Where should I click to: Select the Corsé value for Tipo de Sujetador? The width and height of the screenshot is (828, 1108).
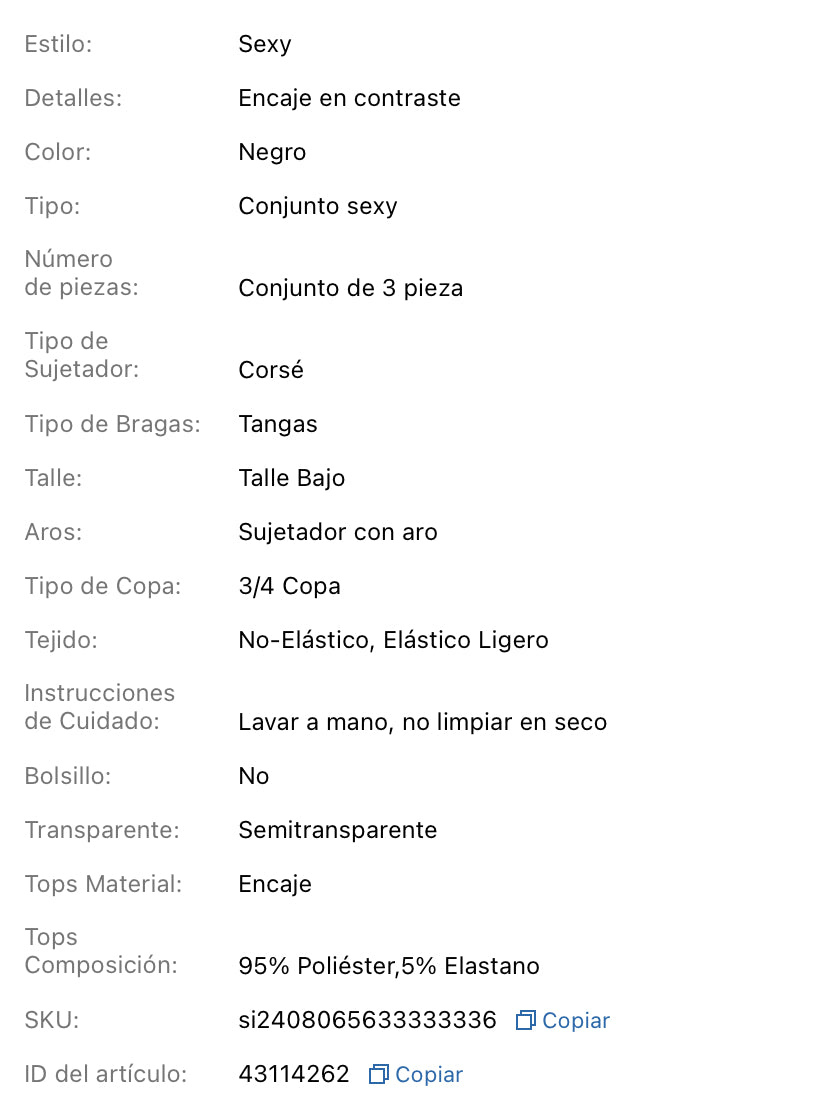(x=271, y=371)
